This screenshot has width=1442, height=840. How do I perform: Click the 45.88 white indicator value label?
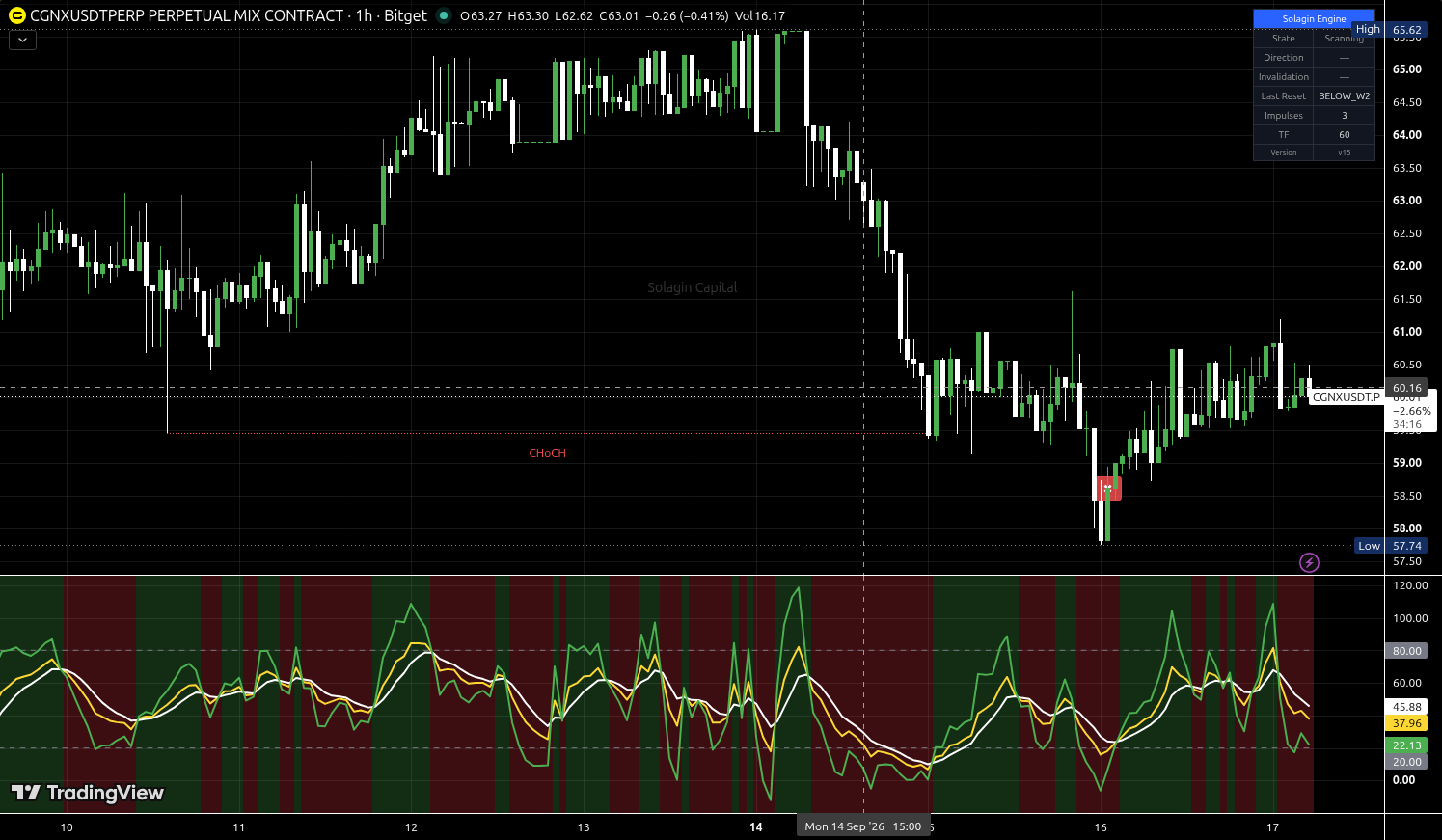pyautogui.click(x=1406, y=707)
